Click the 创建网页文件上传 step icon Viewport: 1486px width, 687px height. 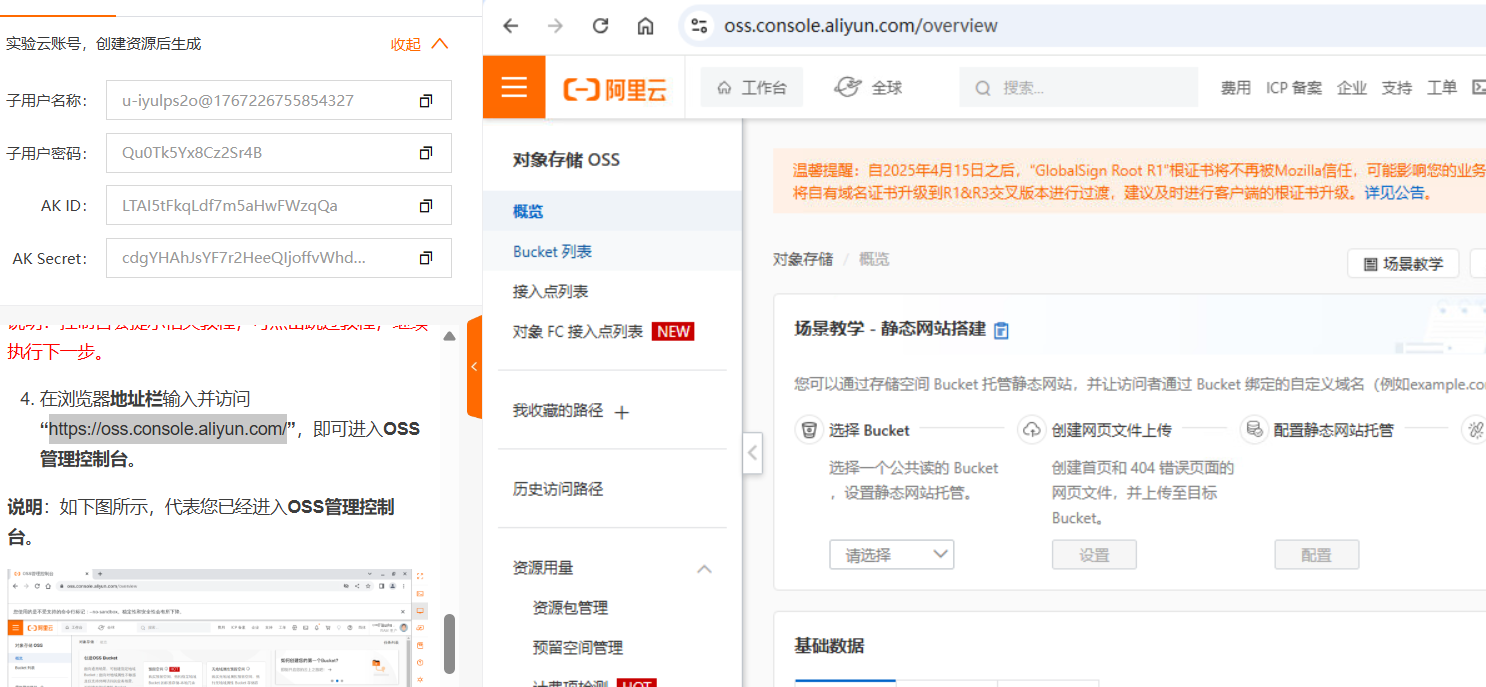coord(1031,430)
